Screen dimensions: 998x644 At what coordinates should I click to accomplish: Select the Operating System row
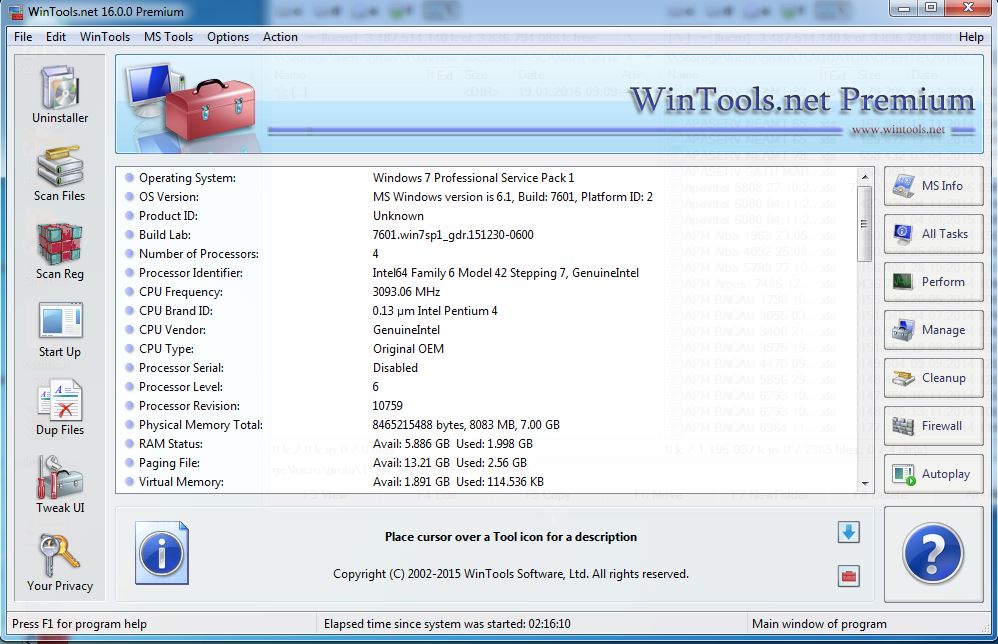click(487, 178)
